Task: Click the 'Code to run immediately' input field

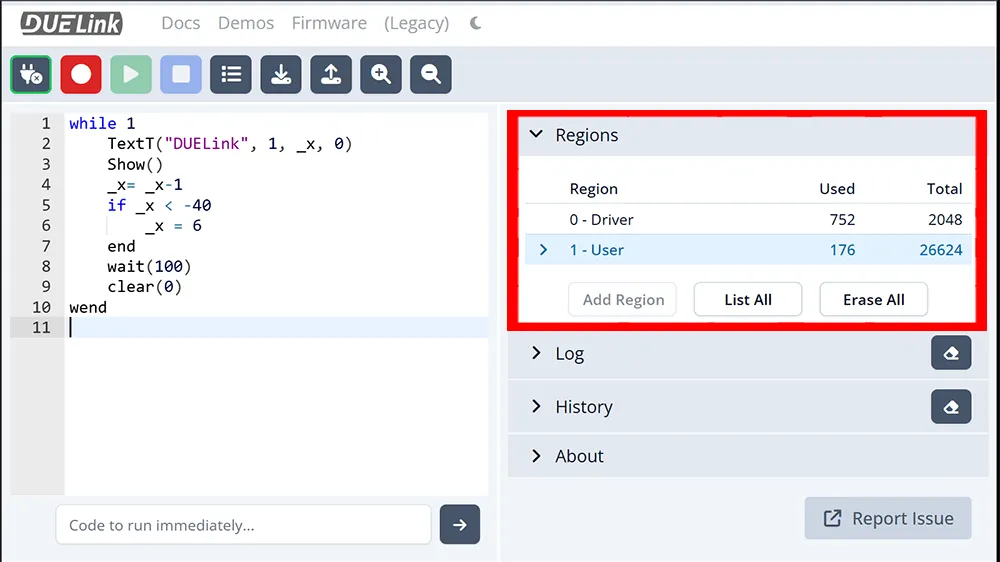Action: click(x=243, y=525)
